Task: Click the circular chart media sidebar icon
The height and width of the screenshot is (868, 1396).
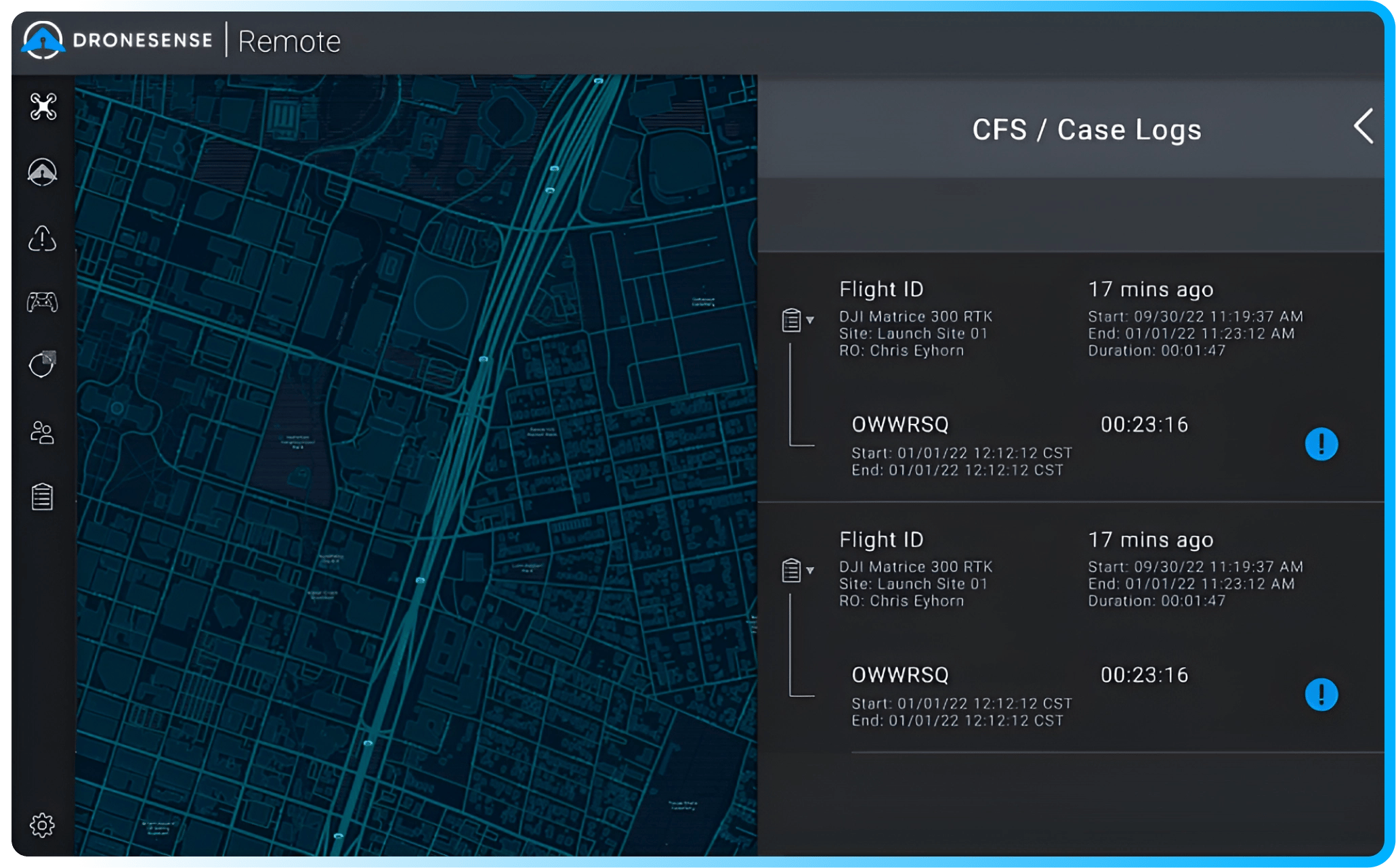Action: point(42,364)
